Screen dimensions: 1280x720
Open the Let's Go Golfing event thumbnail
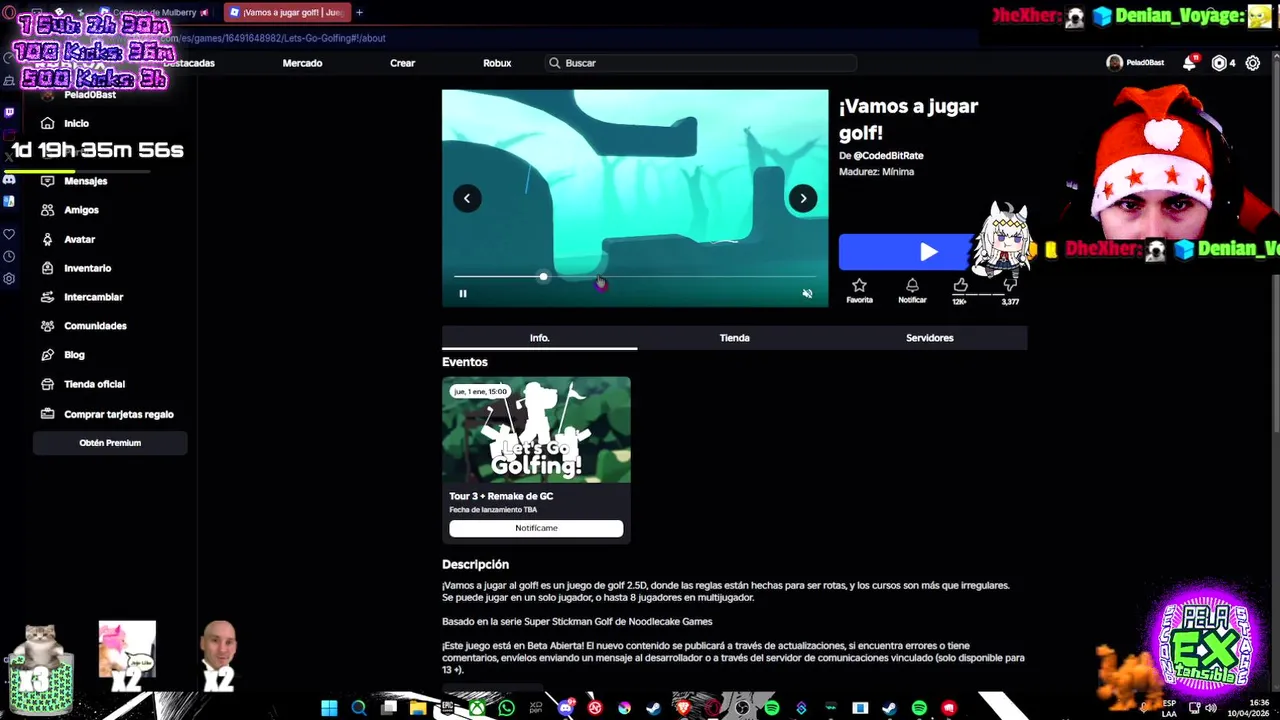click(x=536, y=430)
